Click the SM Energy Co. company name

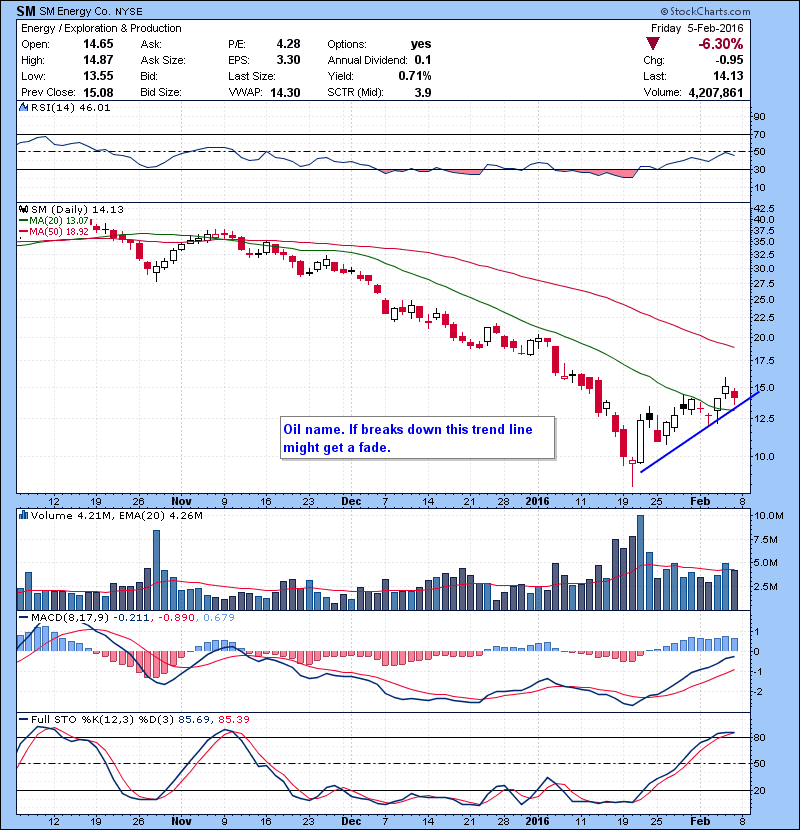pyautogui.click(x=75, y=11)
